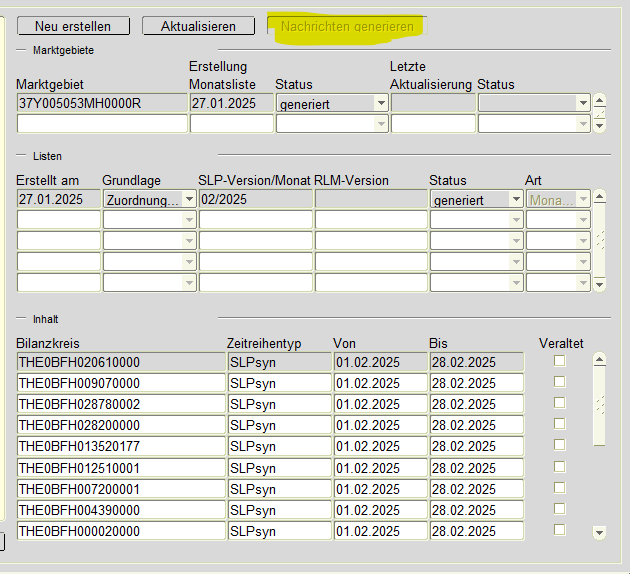This screenshot has height=574, width=630.
Task: Click the Listen section scroll down arrow
Action: point(599,284)
